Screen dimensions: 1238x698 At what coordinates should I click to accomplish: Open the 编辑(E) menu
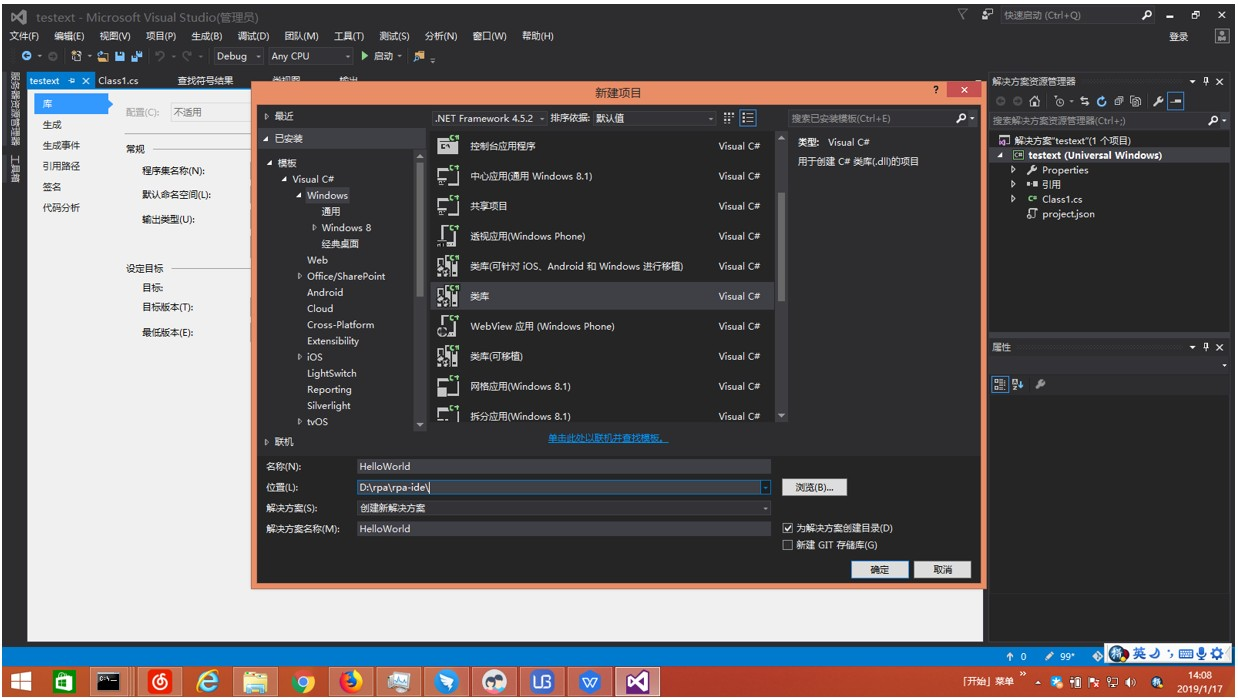(x=69, y=36)
